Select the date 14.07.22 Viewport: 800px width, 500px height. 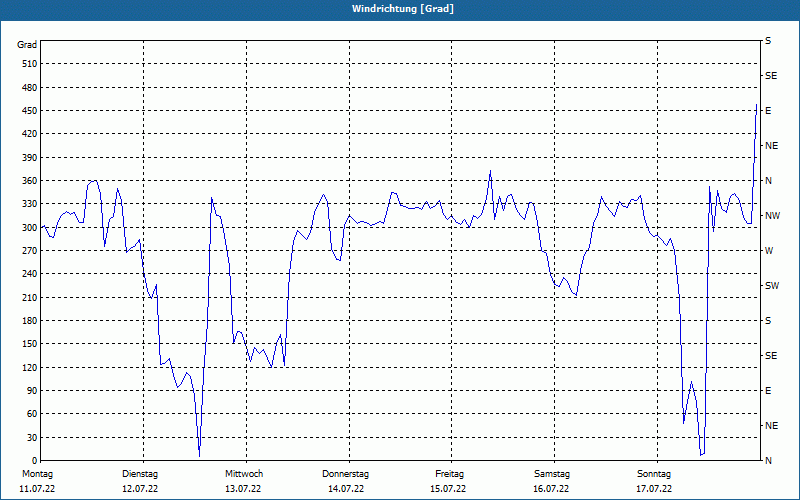[x=346, y=489]
